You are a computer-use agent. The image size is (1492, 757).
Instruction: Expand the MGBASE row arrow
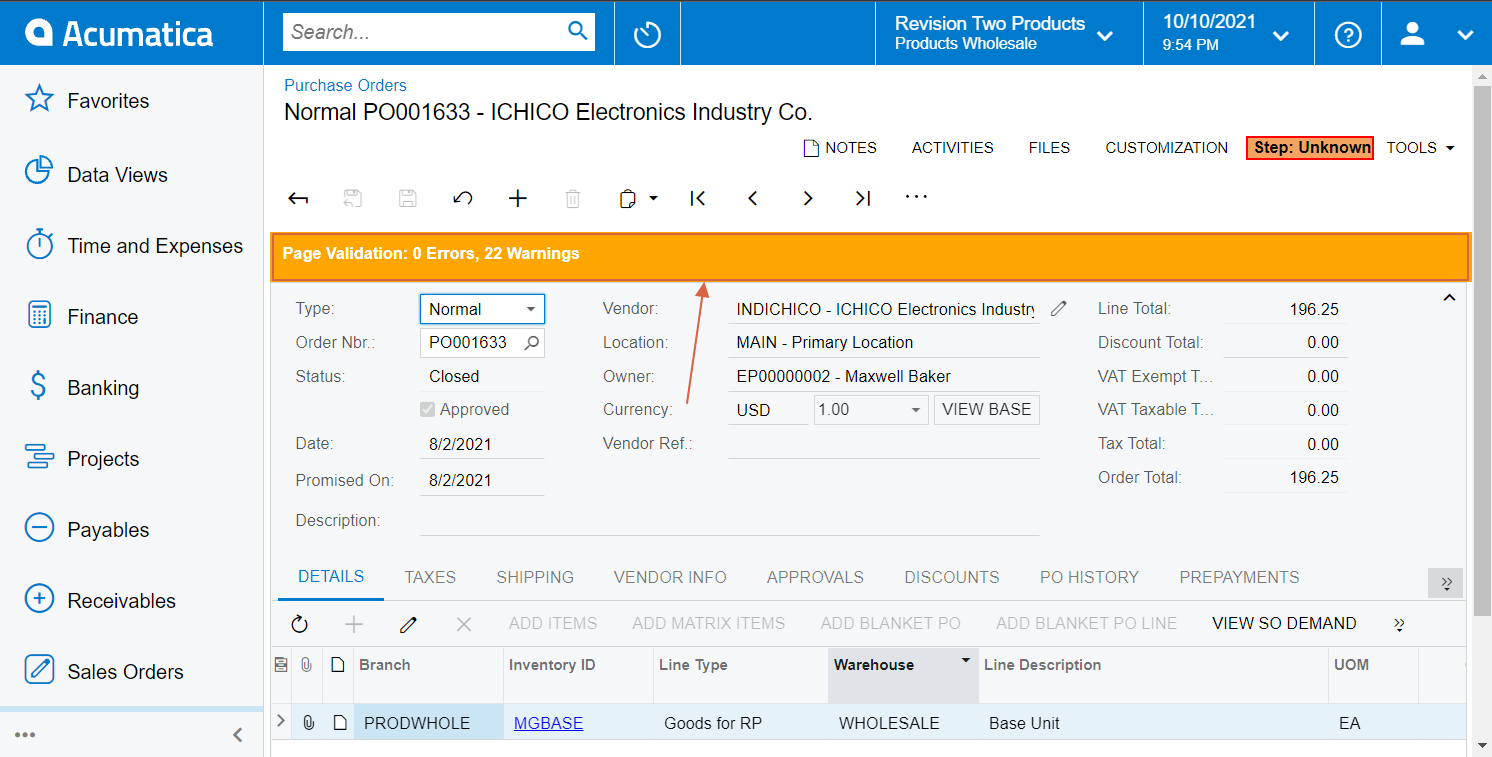pyautogui.click(x=280, y=721)
